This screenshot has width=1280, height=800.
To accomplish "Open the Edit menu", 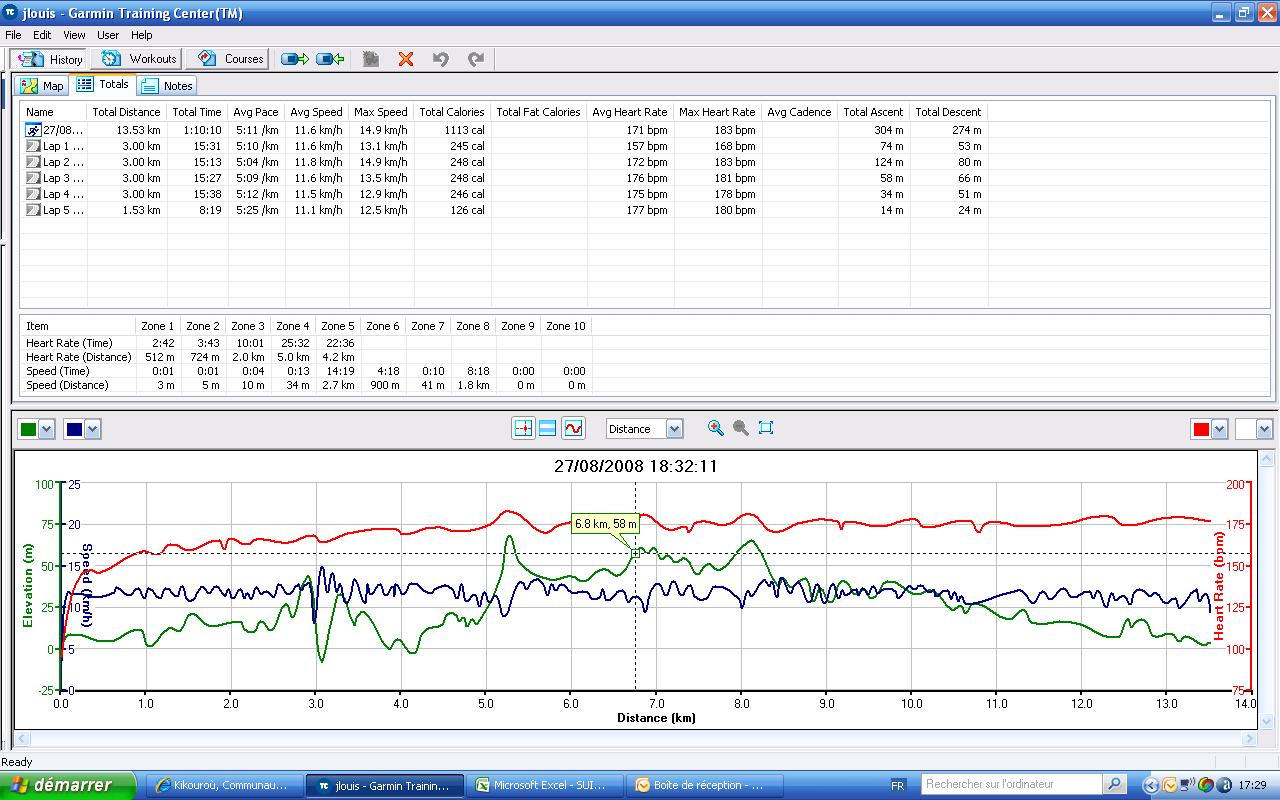I will (42, 35).
